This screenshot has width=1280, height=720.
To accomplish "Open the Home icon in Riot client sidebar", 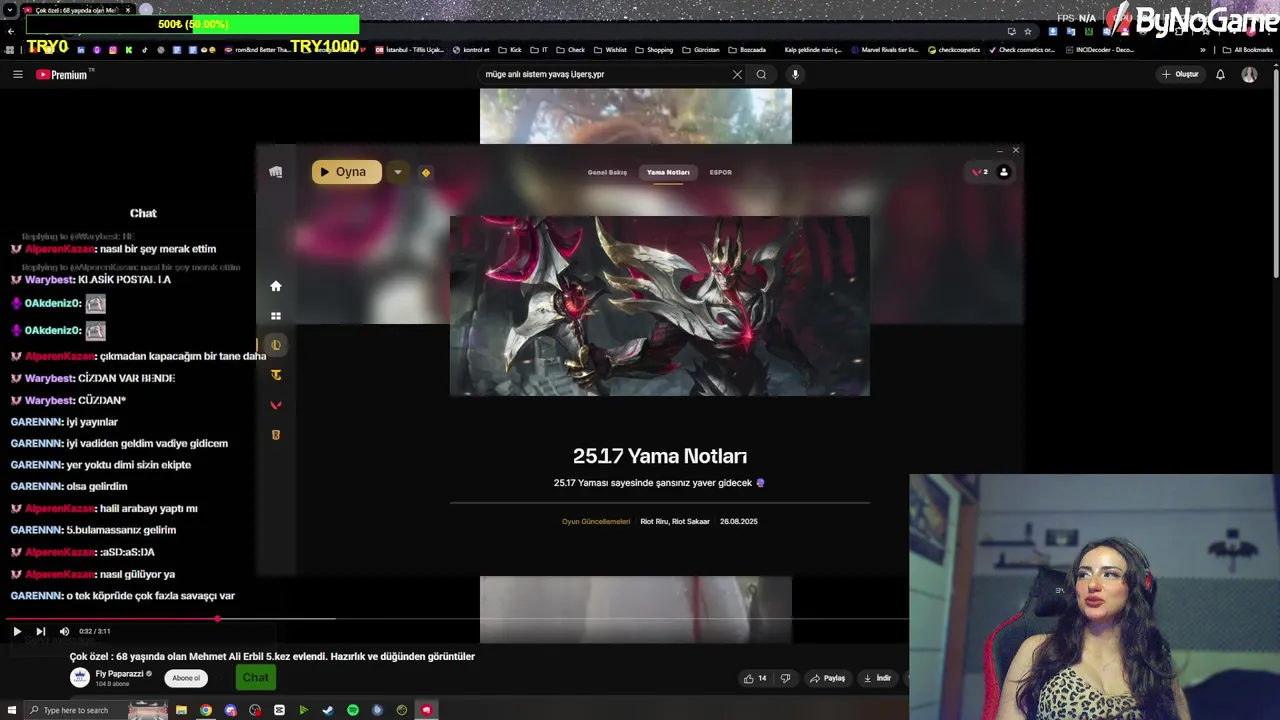I will (276, 286).
